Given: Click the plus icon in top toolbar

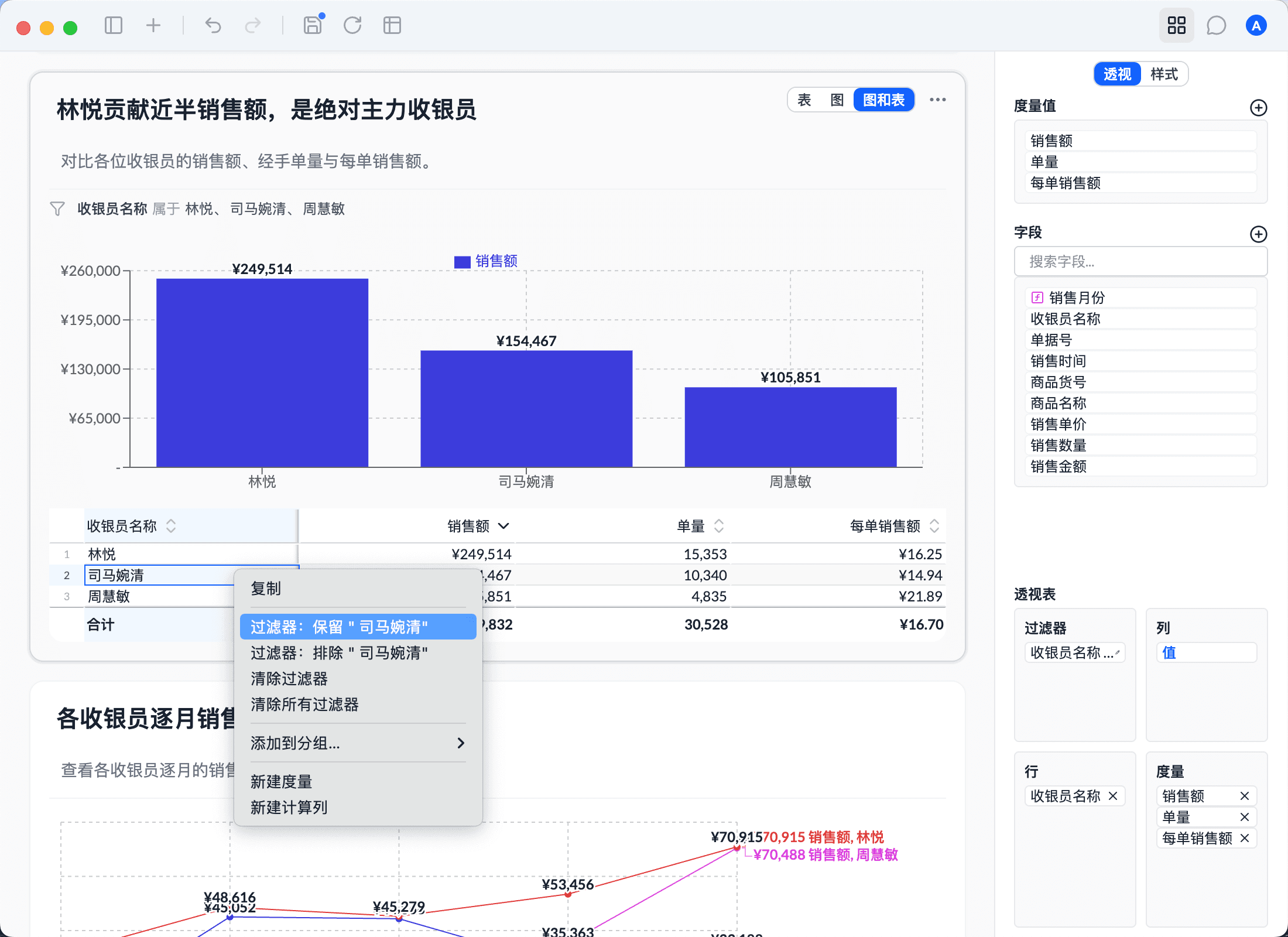Looking at the screenshot, I should 153,25.
